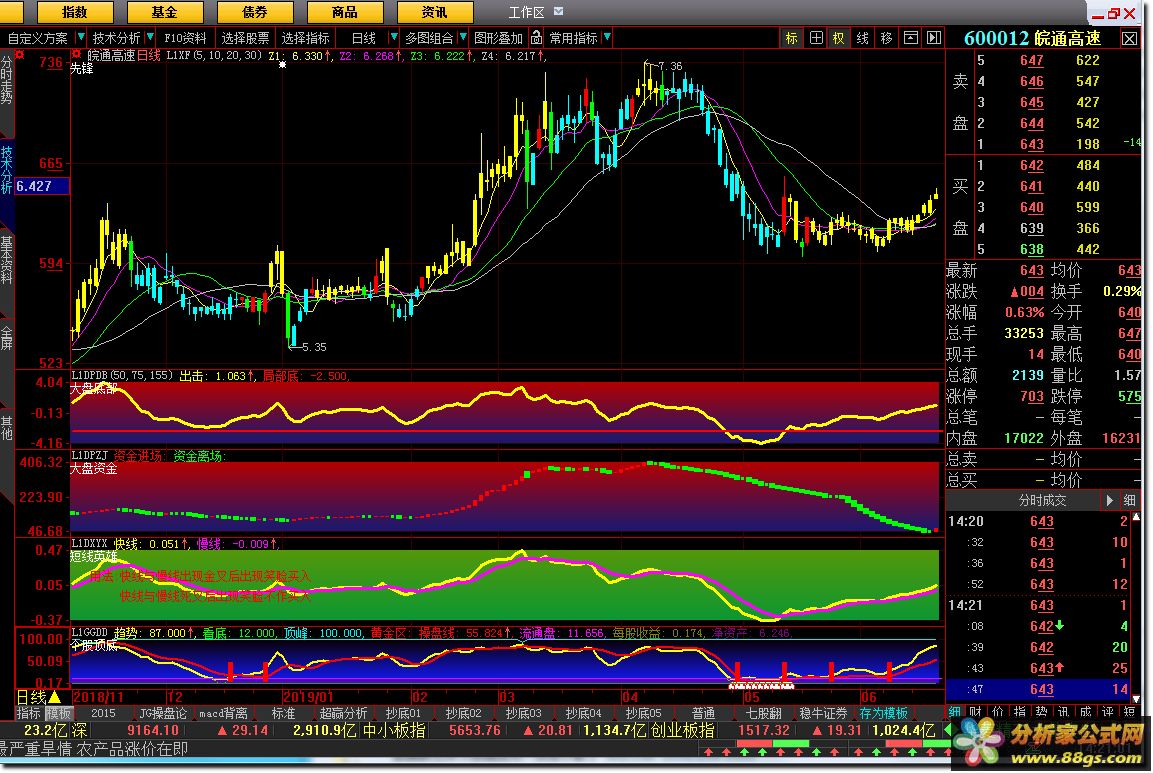Open the 商品 top menu button
This screenshot has height=773, width=1153.
[344, 12]
